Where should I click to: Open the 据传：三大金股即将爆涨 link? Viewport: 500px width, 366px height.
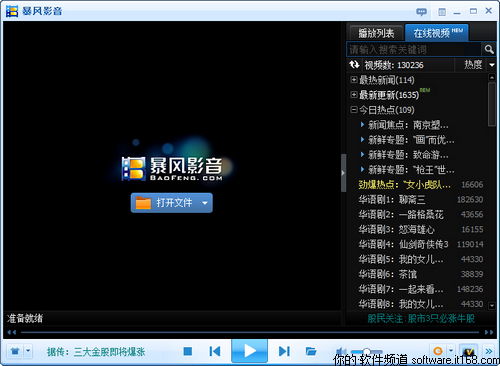click(96, 352)
